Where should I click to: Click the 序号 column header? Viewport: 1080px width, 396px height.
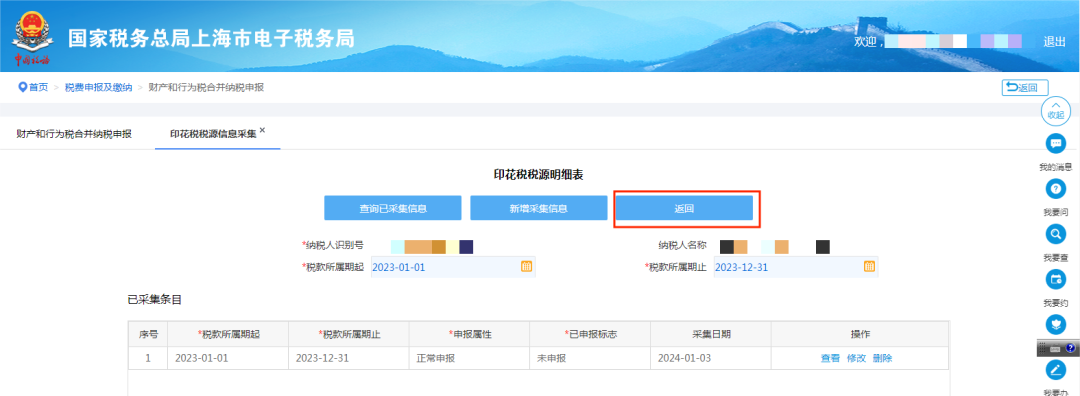(148, 334)
